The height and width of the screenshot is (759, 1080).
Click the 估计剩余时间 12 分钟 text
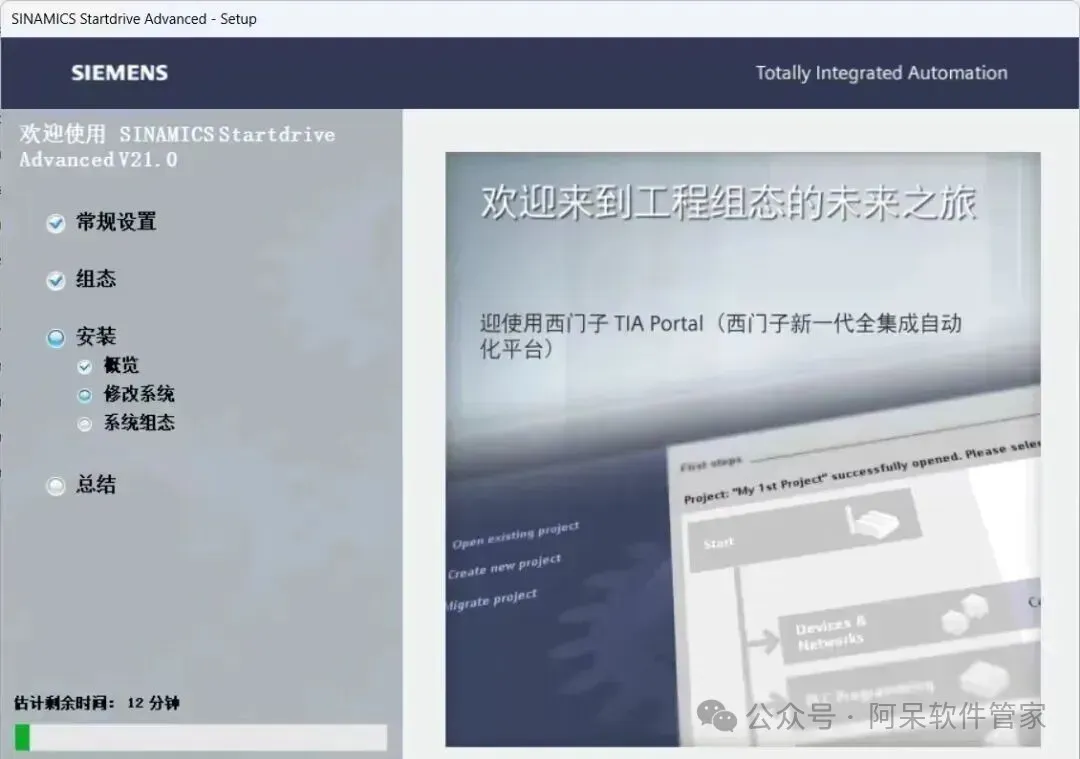(x=96, y=703)
